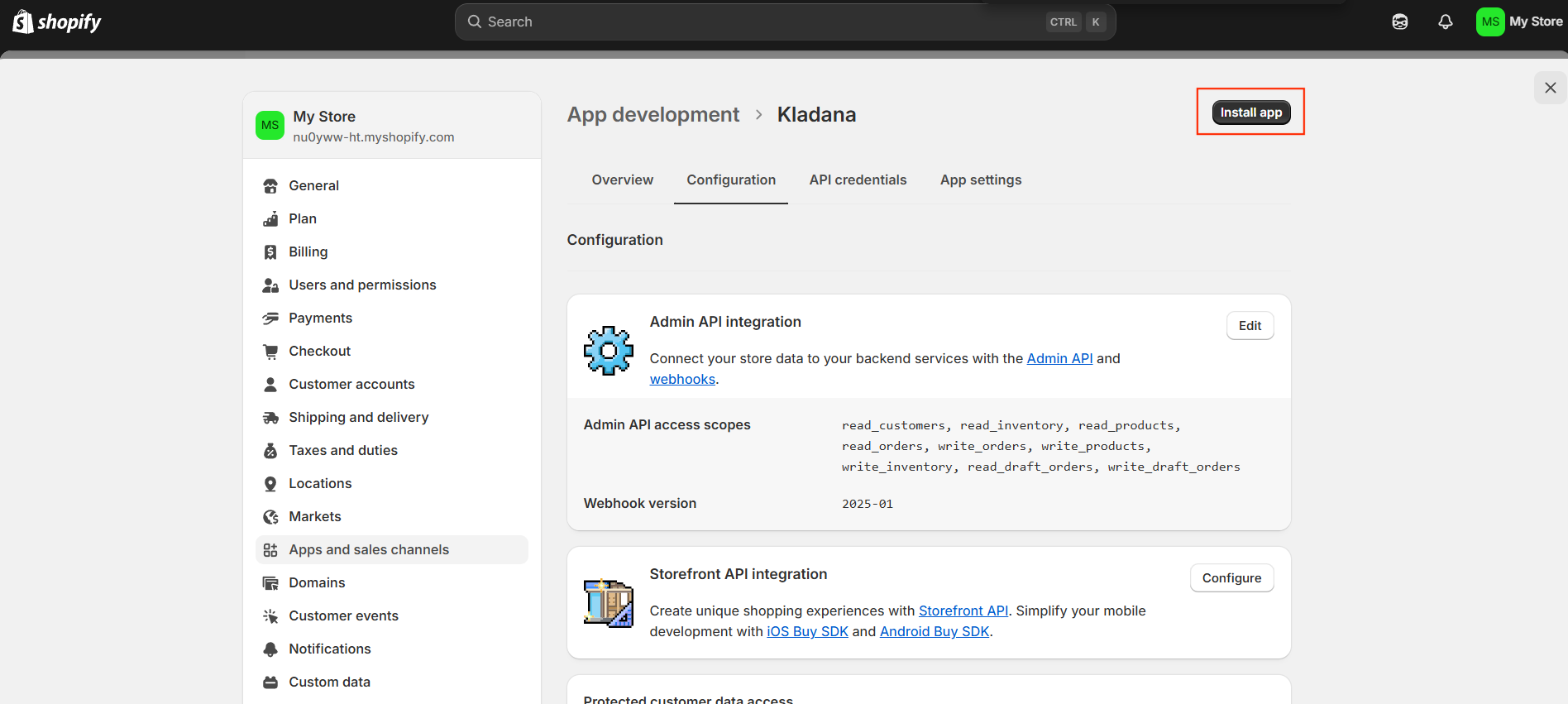Viewport: 1568px width, 704px height.
Task: Click the Custom data icon
Action: [270, 682]
